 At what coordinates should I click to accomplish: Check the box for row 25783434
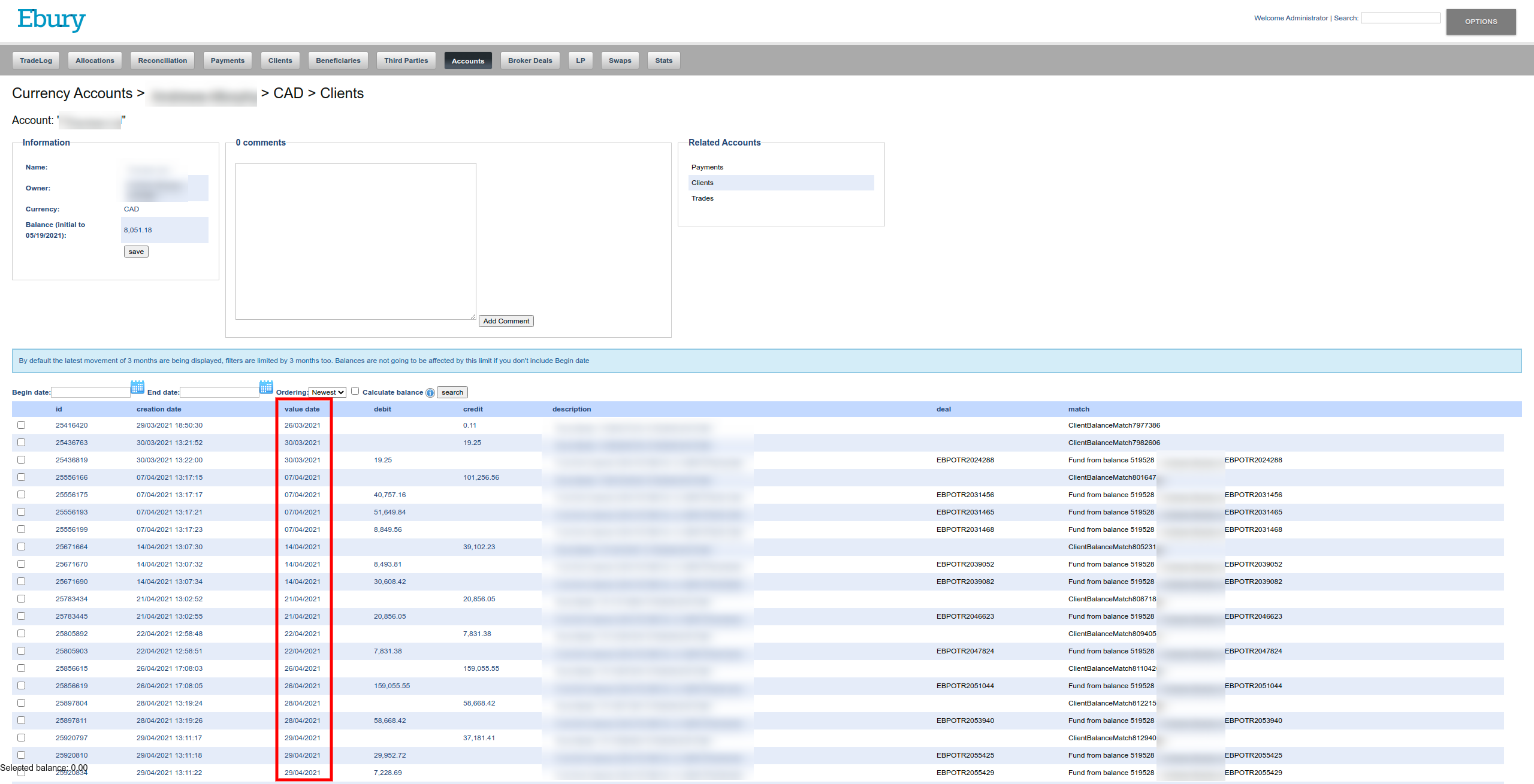(x=22, y=599)
